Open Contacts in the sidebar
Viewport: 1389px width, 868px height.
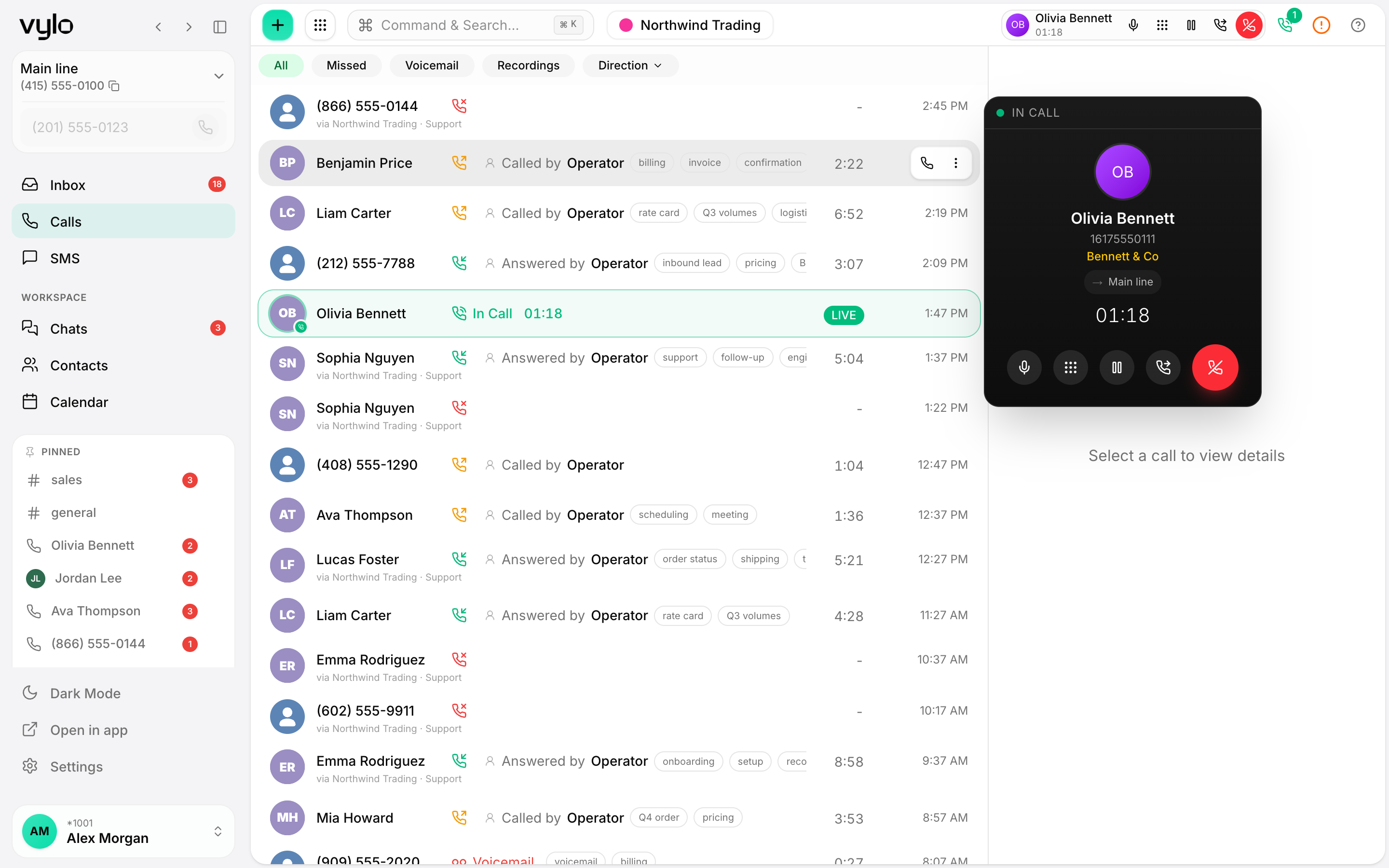click(123, 365)
